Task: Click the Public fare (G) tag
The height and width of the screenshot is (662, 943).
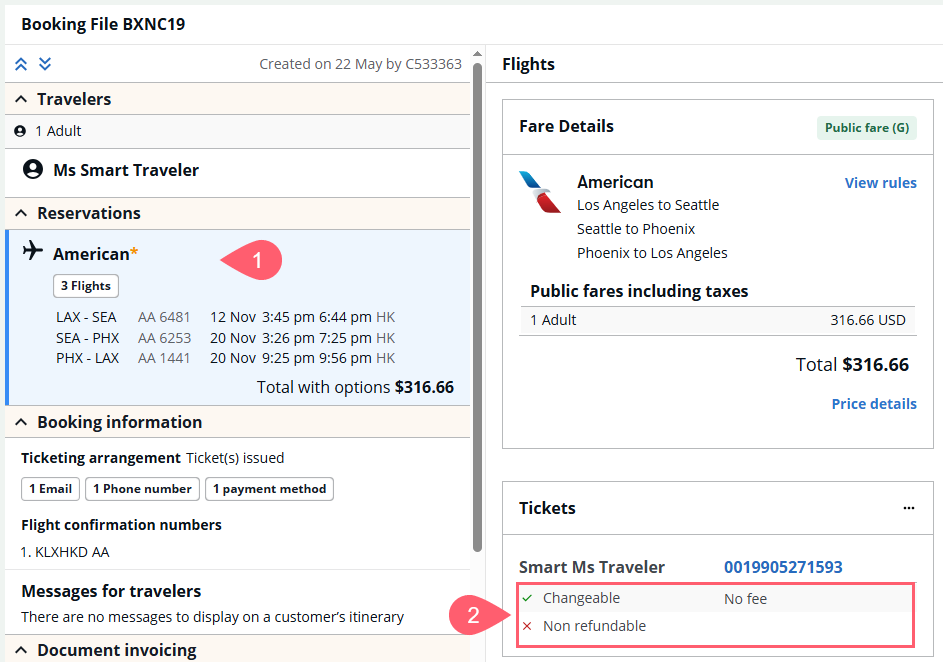Action: [x=867, y=128]
